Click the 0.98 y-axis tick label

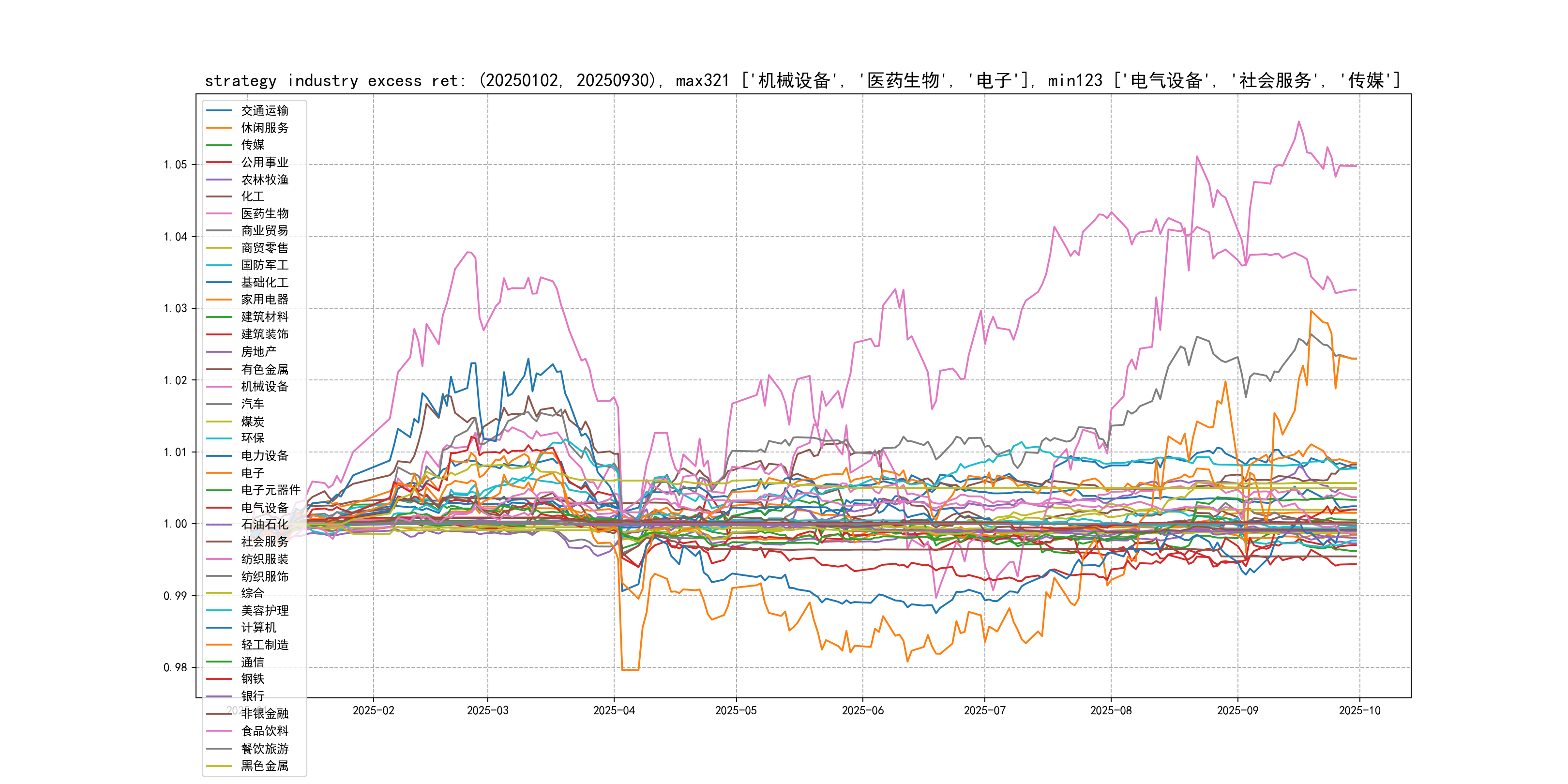point(175,668)
